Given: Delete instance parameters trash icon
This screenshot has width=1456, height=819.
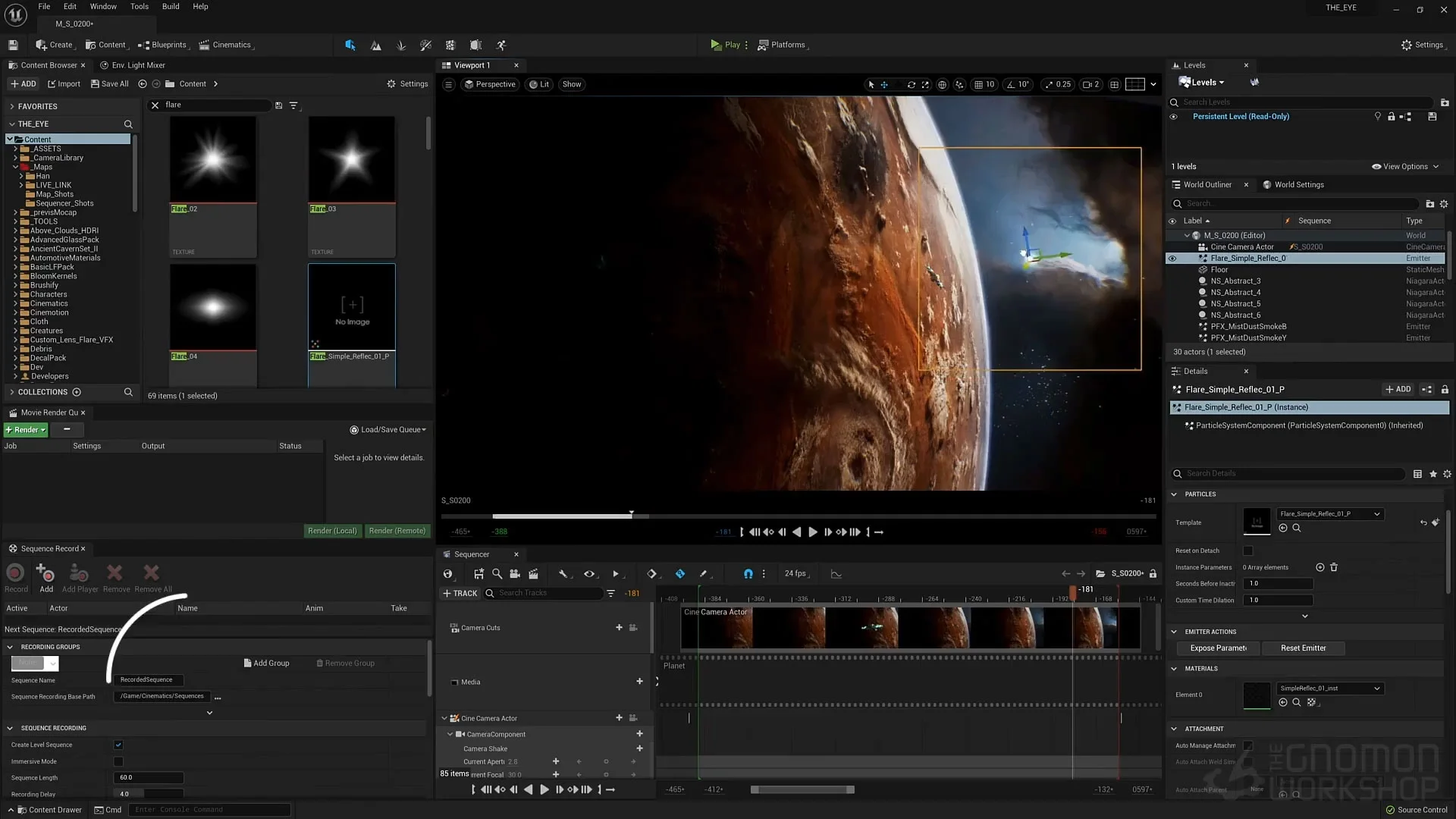Looking at the screenshot, I should [x=1334, y=567].
